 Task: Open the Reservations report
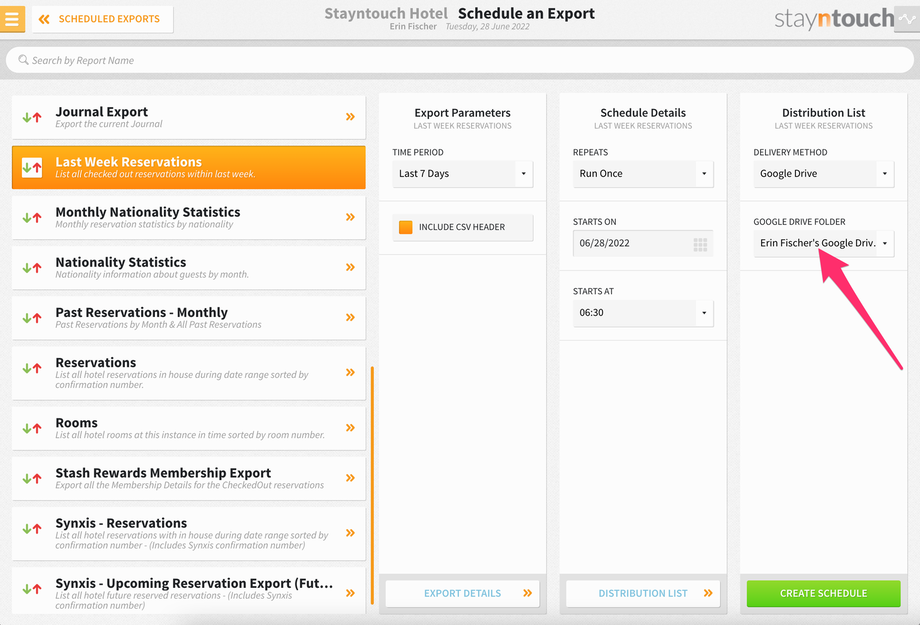pyautogui.click(x=188, y=373)
